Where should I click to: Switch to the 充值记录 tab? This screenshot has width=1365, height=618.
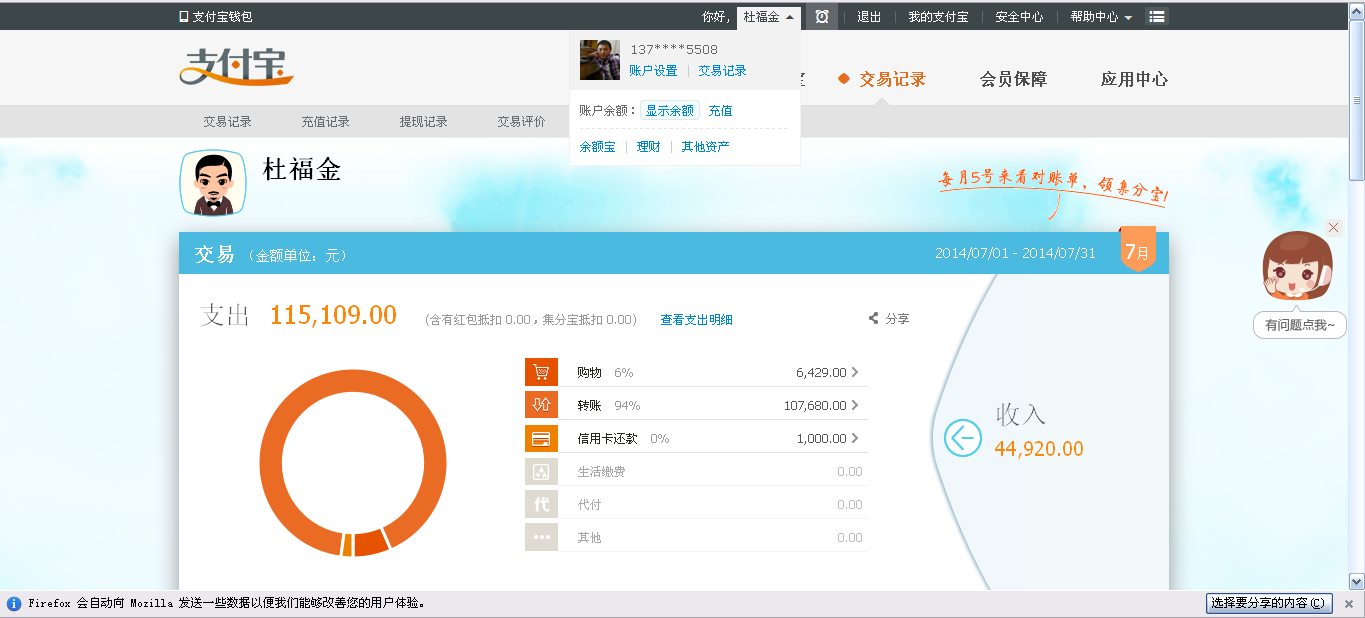pos(325,122)
